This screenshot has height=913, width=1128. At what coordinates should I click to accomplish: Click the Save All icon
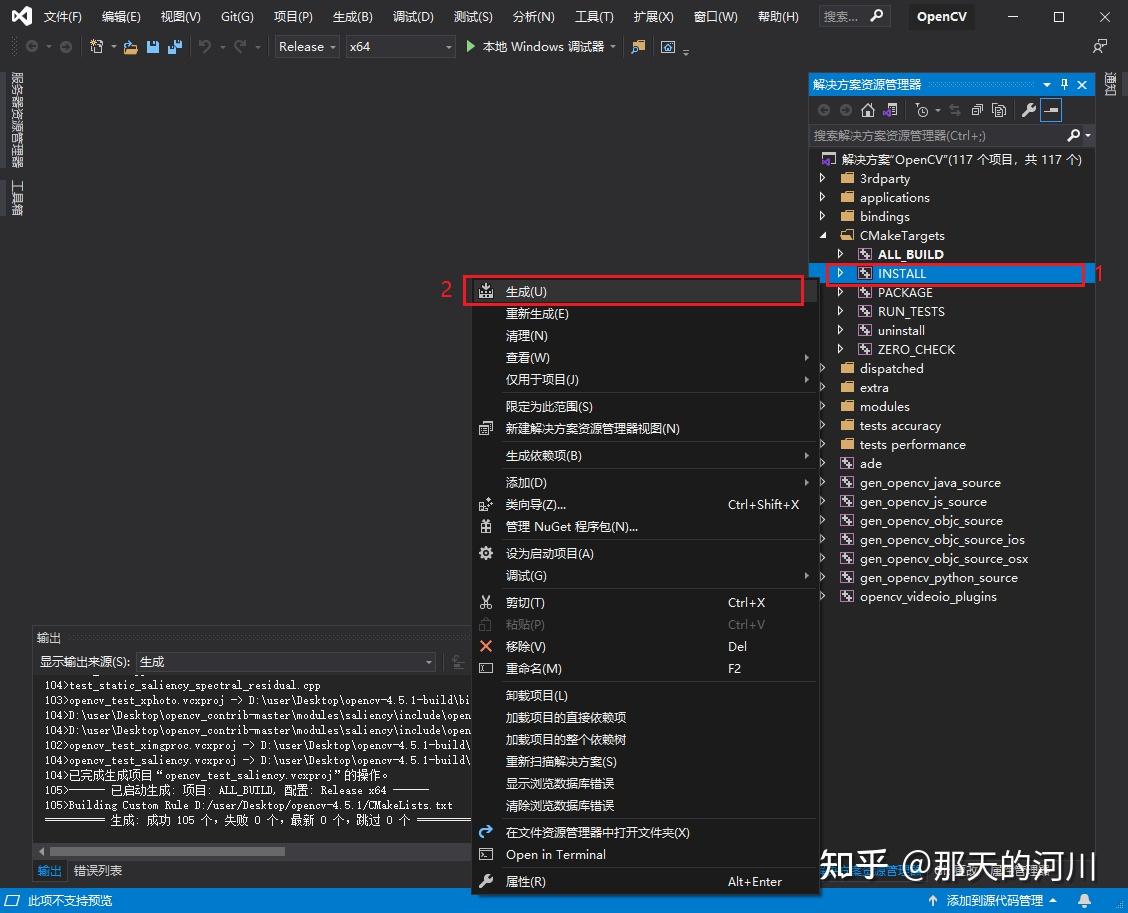[x=175, y=47]
